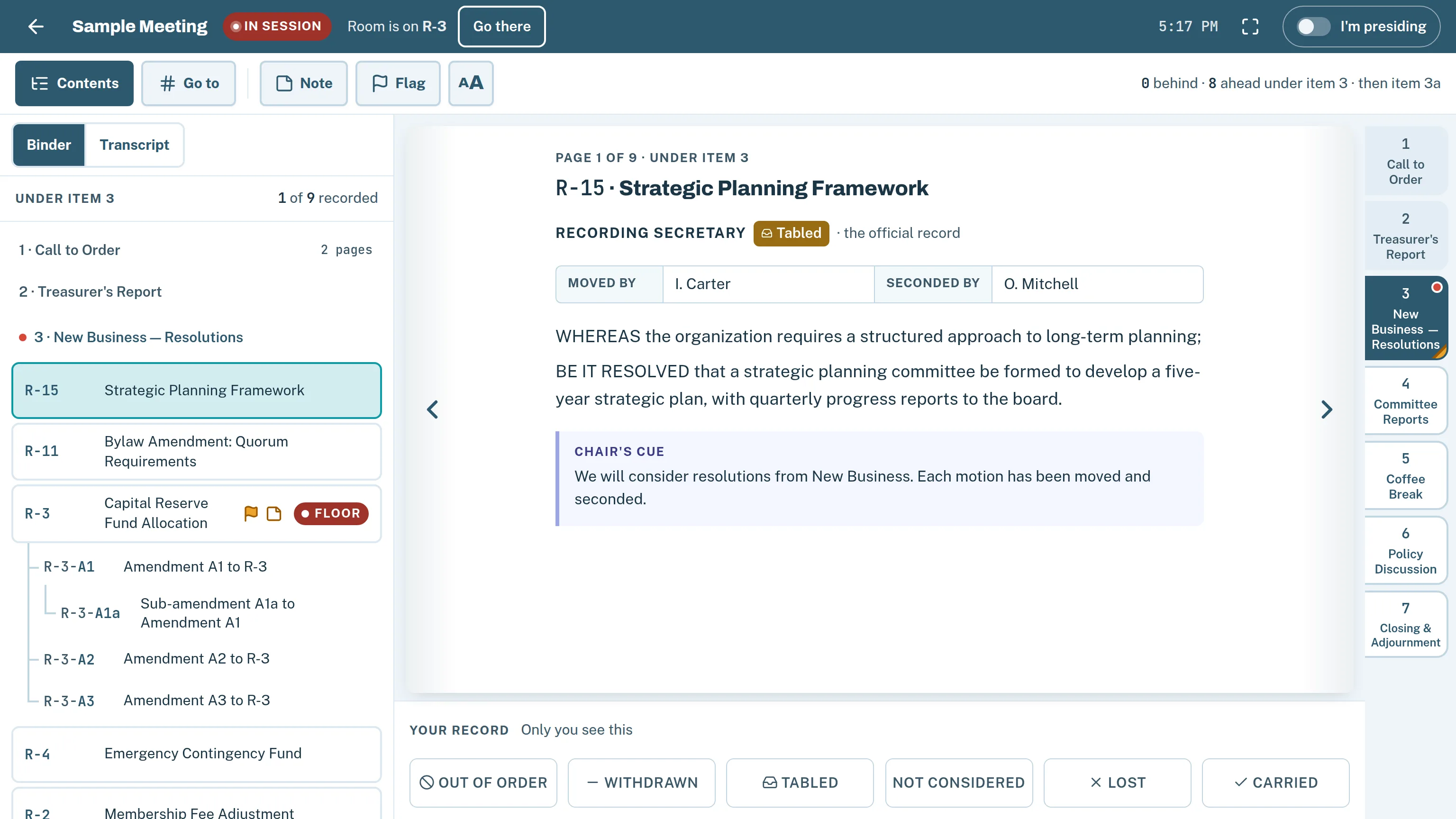Jump to Call to Order in right rail

(x=1405, y=161)
